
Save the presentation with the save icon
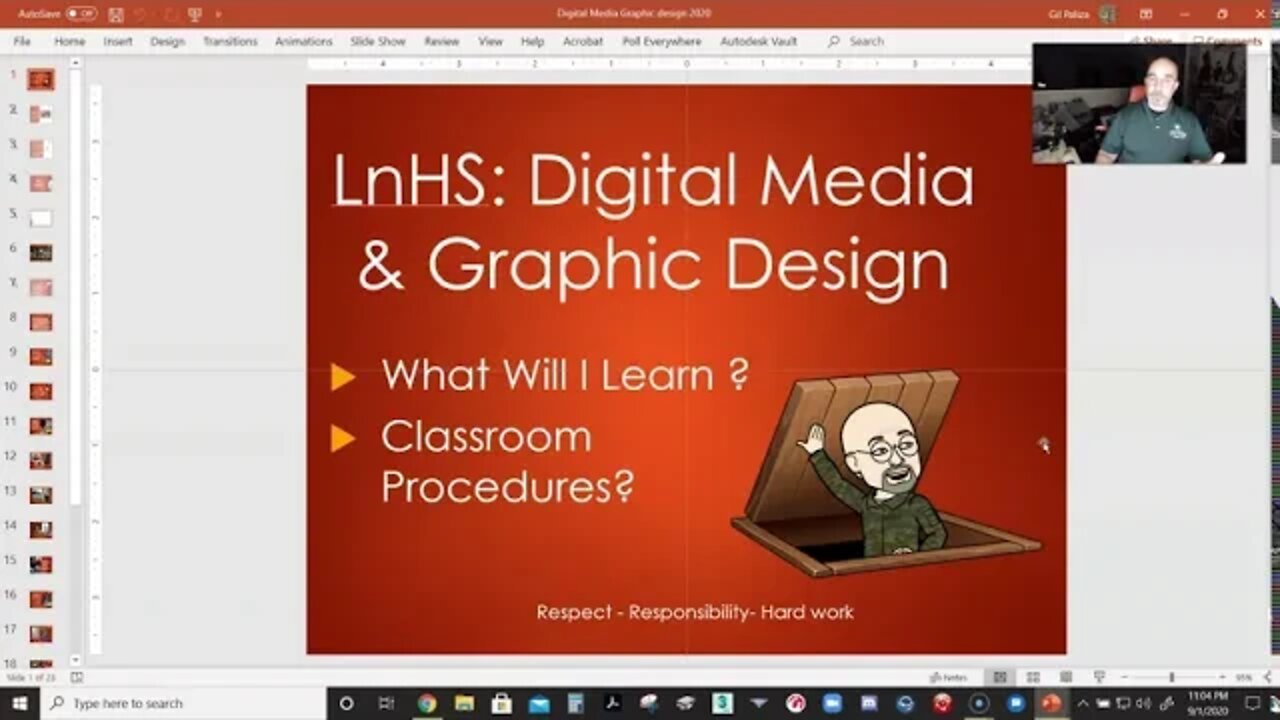click(x=116, y=14)
